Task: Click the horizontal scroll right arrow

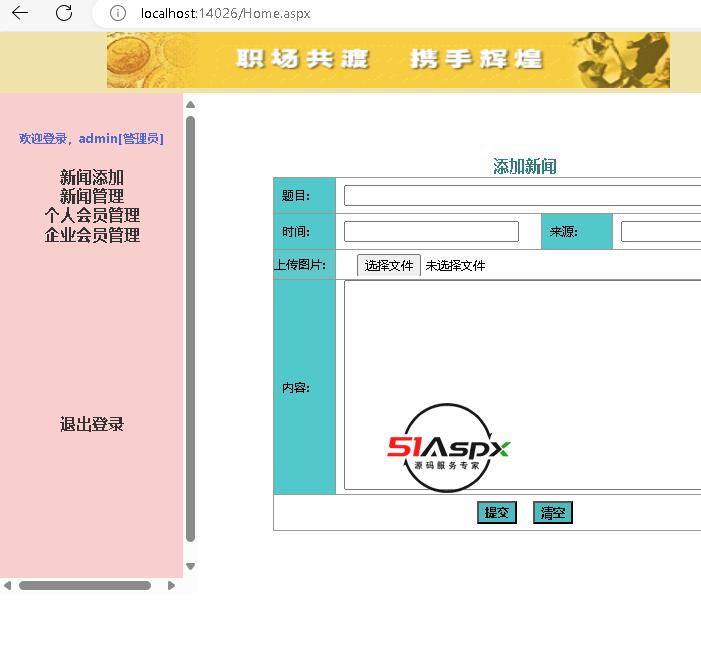Action: (x=171, y=586)
